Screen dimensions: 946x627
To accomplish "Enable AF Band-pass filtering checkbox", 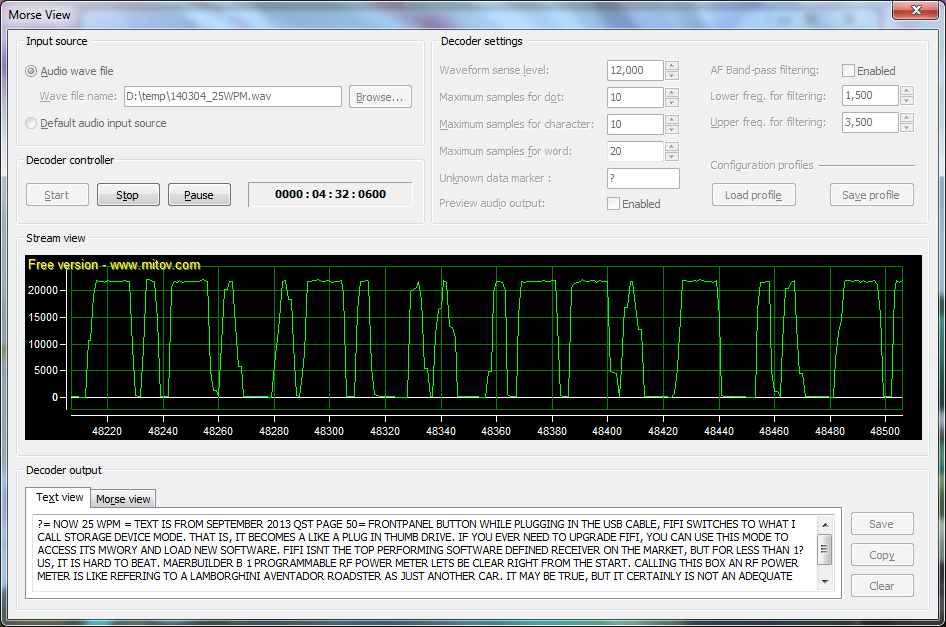I will pos(848,71).
